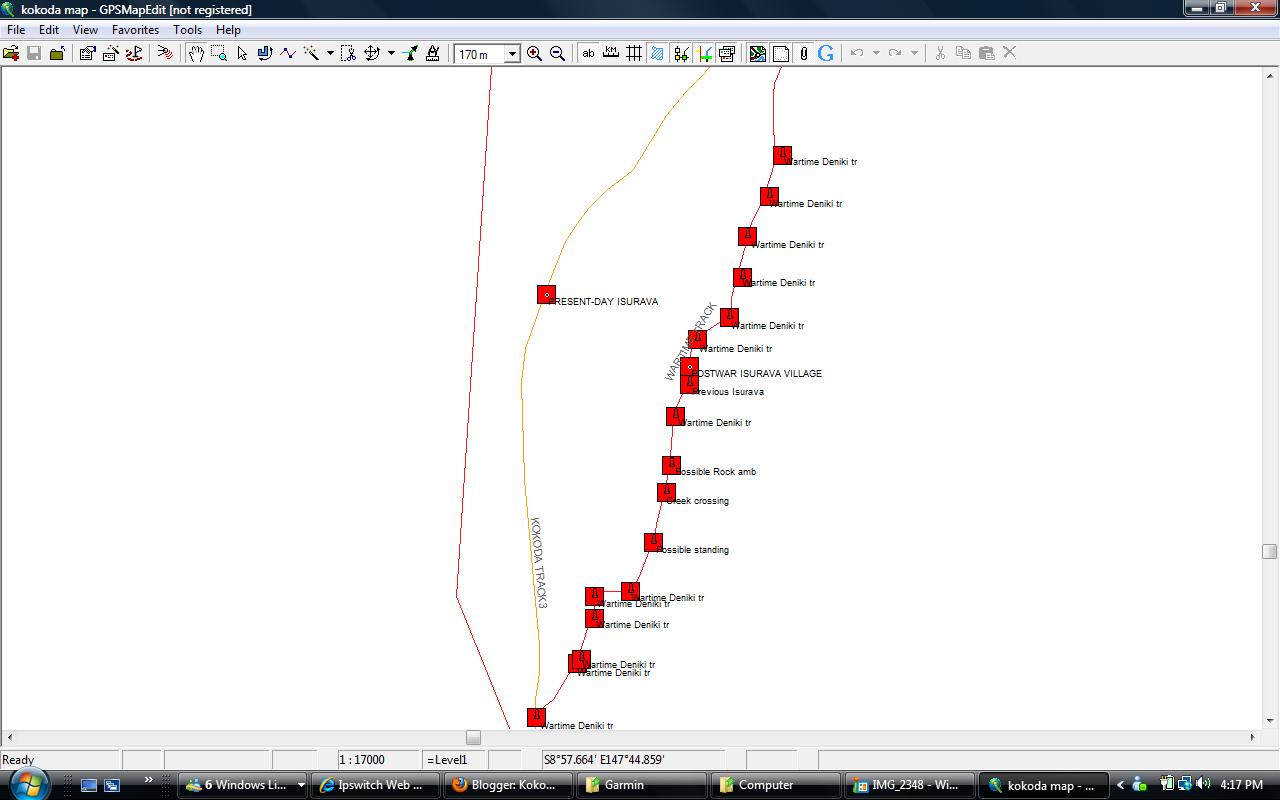Toggle the coordinate grid hash icon
The image size is (1280, 800).
pyautogui.click(x=634, y=53)
